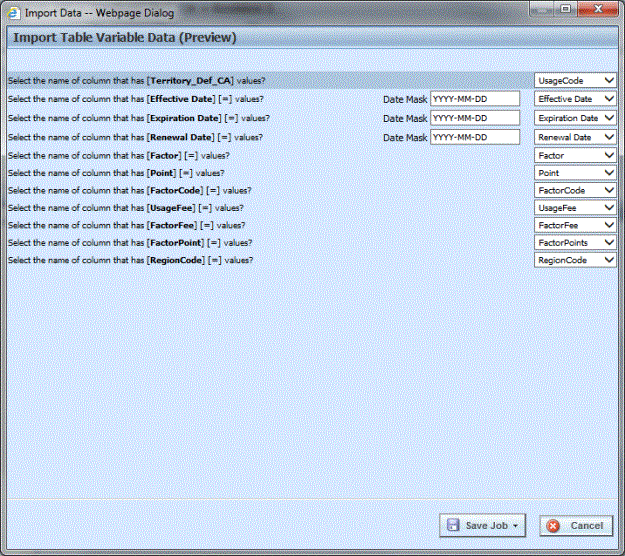This screenshot has width=625, height=556.
Task: Click the [FactorPoint] question text
Action: pyautogui.click(x=130, y=243)
